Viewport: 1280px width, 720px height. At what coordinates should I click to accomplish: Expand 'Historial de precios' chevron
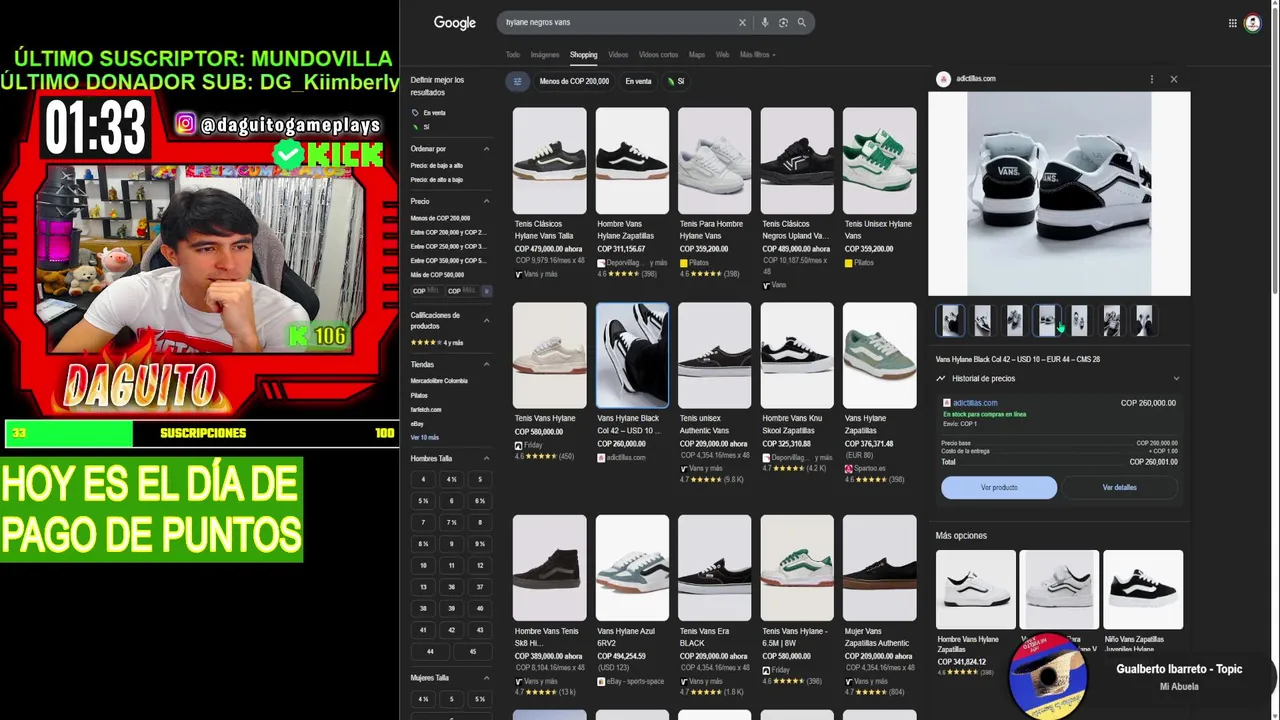1176,379
